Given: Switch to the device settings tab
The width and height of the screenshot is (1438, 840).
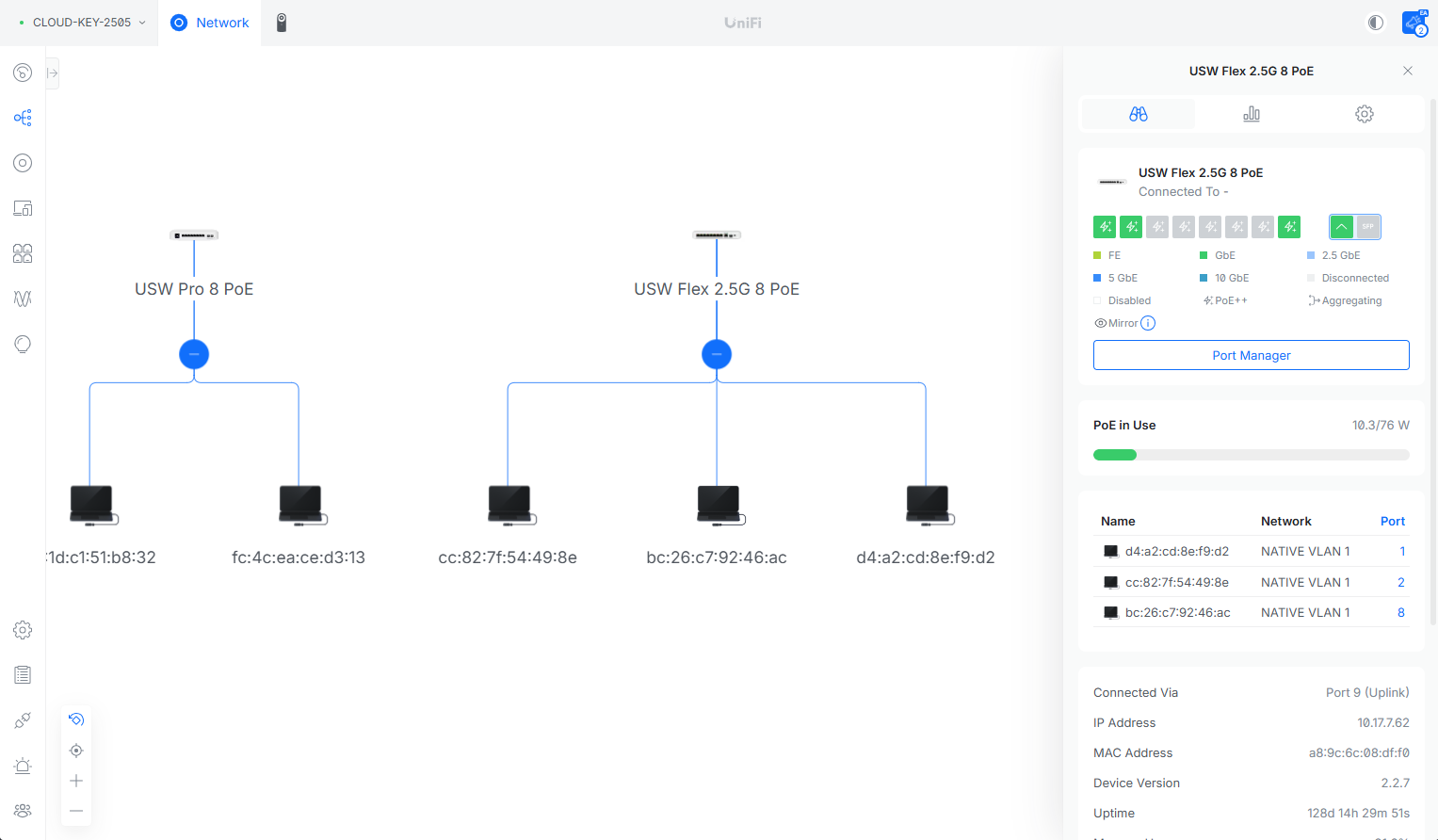Looking at the screenshot, I should tap(1365, 114).
